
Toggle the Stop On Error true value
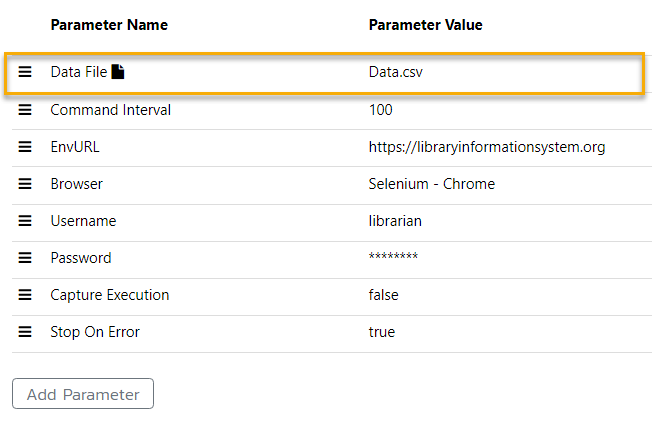tap(382, 332)
